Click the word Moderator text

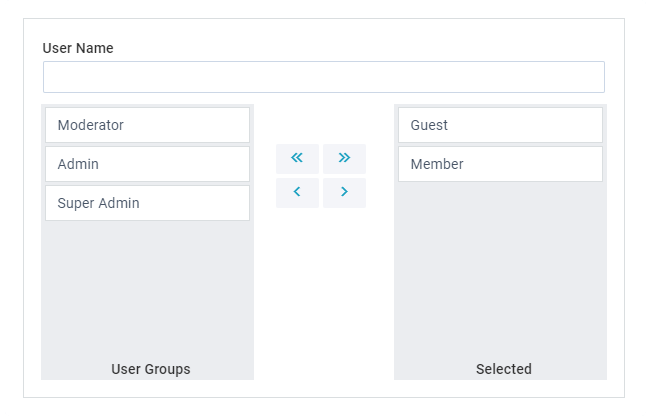[90, 125]
